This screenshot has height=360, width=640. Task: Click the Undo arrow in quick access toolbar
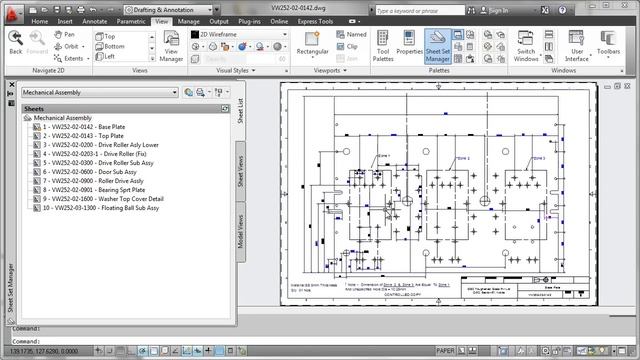coord(93,10)
